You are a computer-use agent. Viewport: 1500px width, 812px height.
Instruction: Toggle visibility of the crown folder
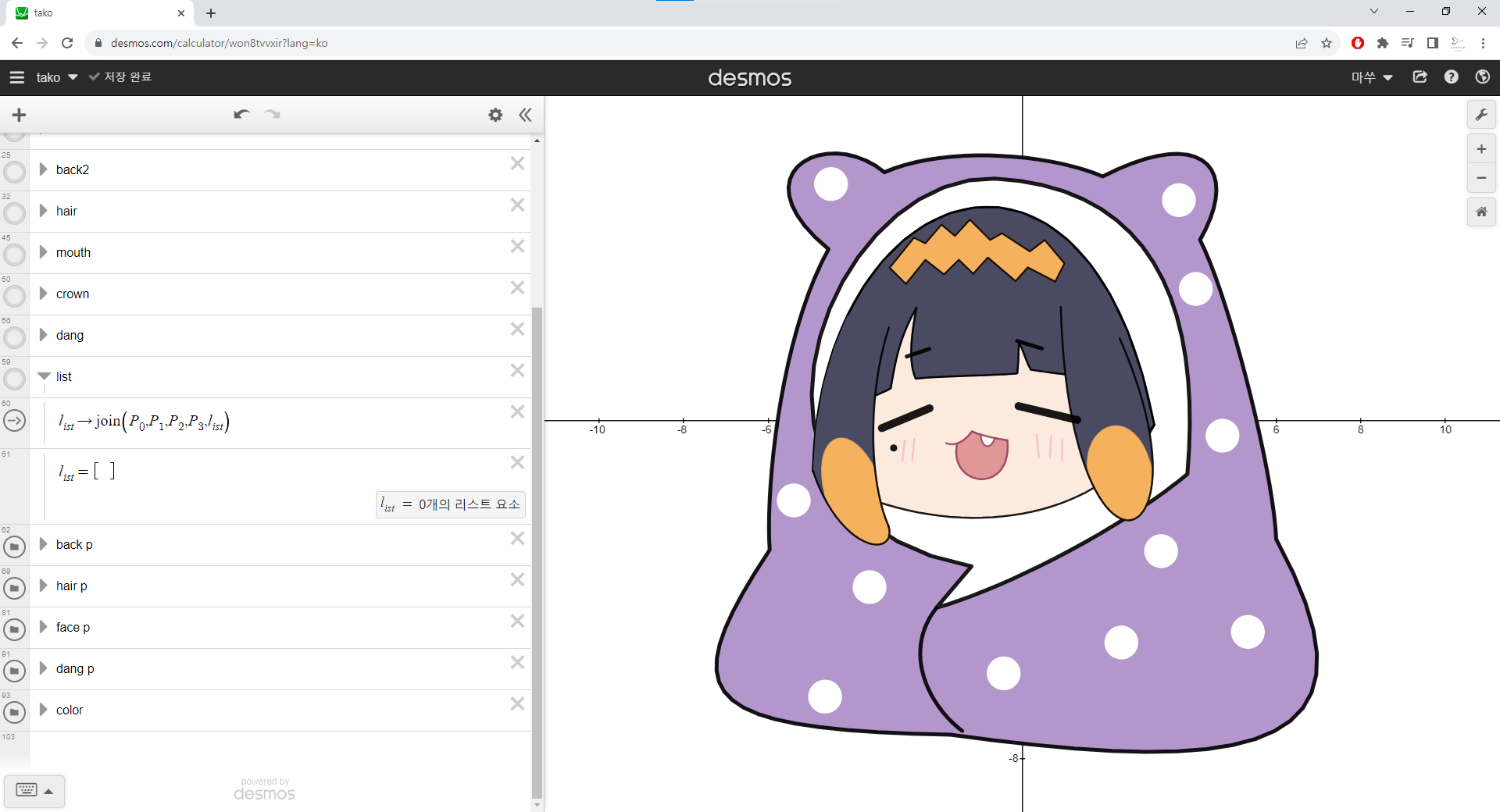click(14, 296)
